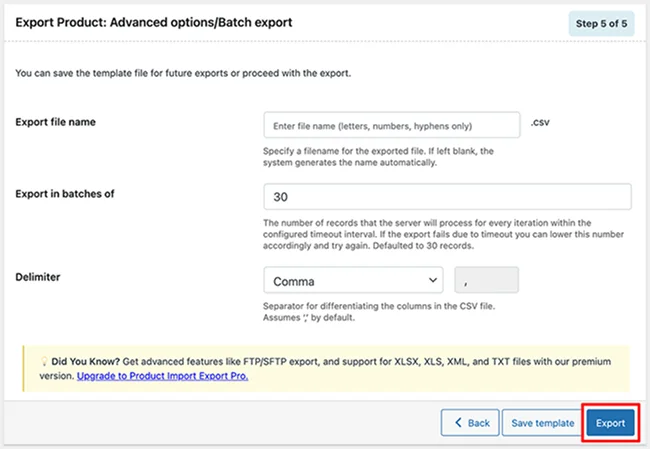The width and height of the screenshot is (650, 449).
Task: Open the Comma delimiter dropdown
Action: pos(352,281)
